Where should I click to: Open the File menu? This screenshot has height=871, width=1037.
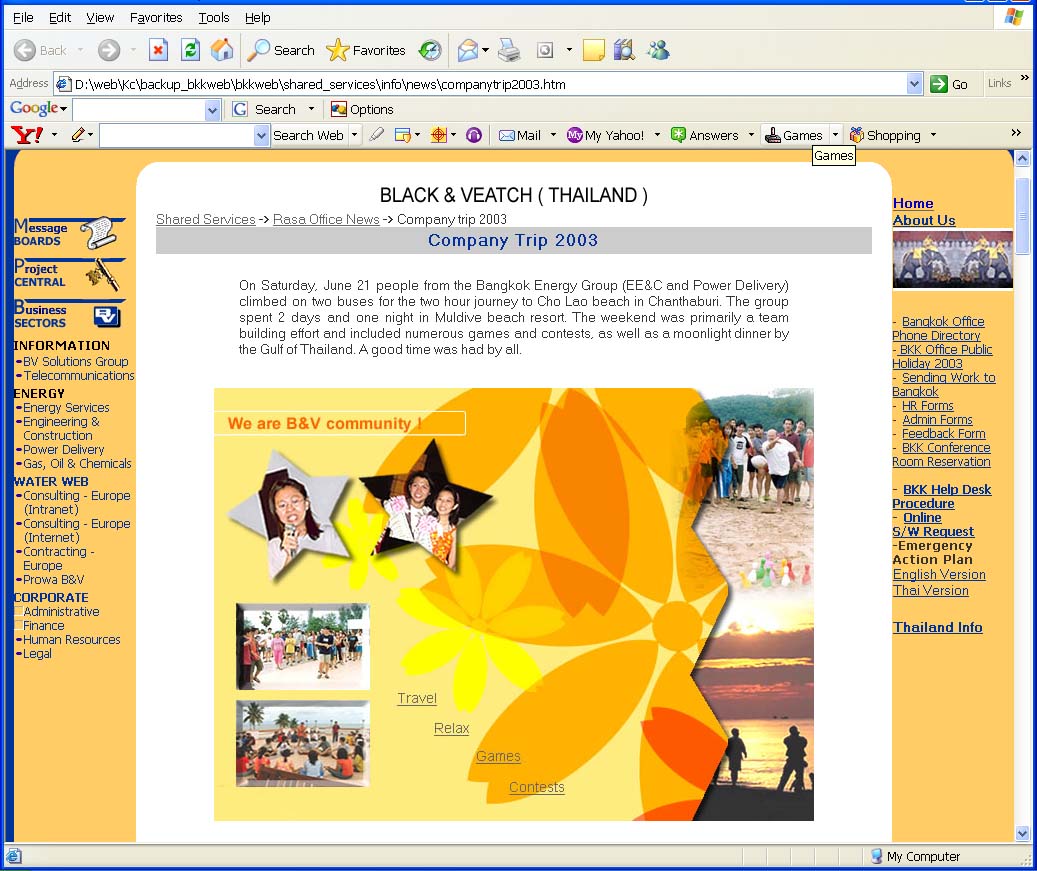[x=23, y=18]
